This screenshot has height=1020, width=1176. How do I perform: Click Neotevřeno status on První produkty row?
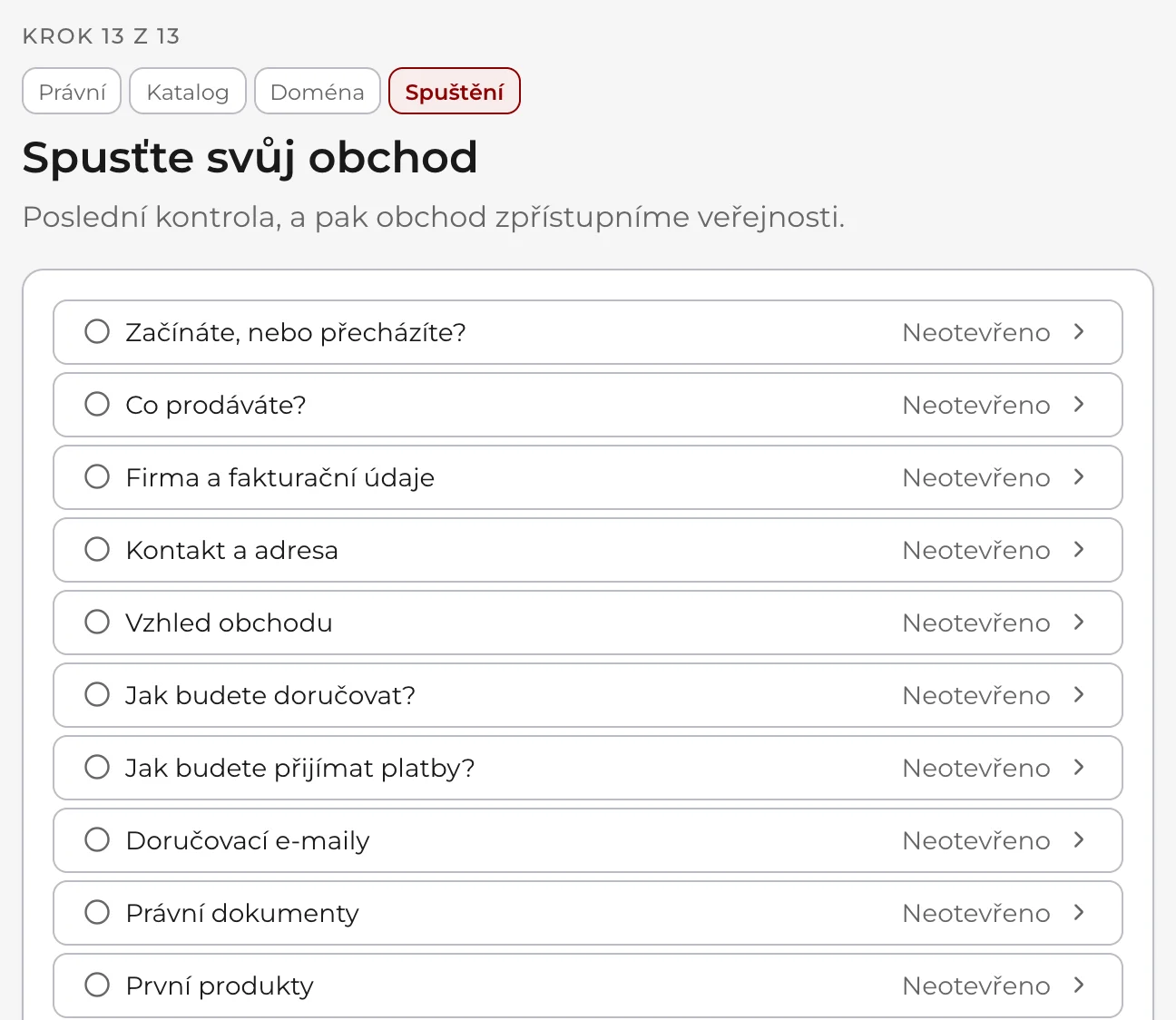(x=976, y=986)
